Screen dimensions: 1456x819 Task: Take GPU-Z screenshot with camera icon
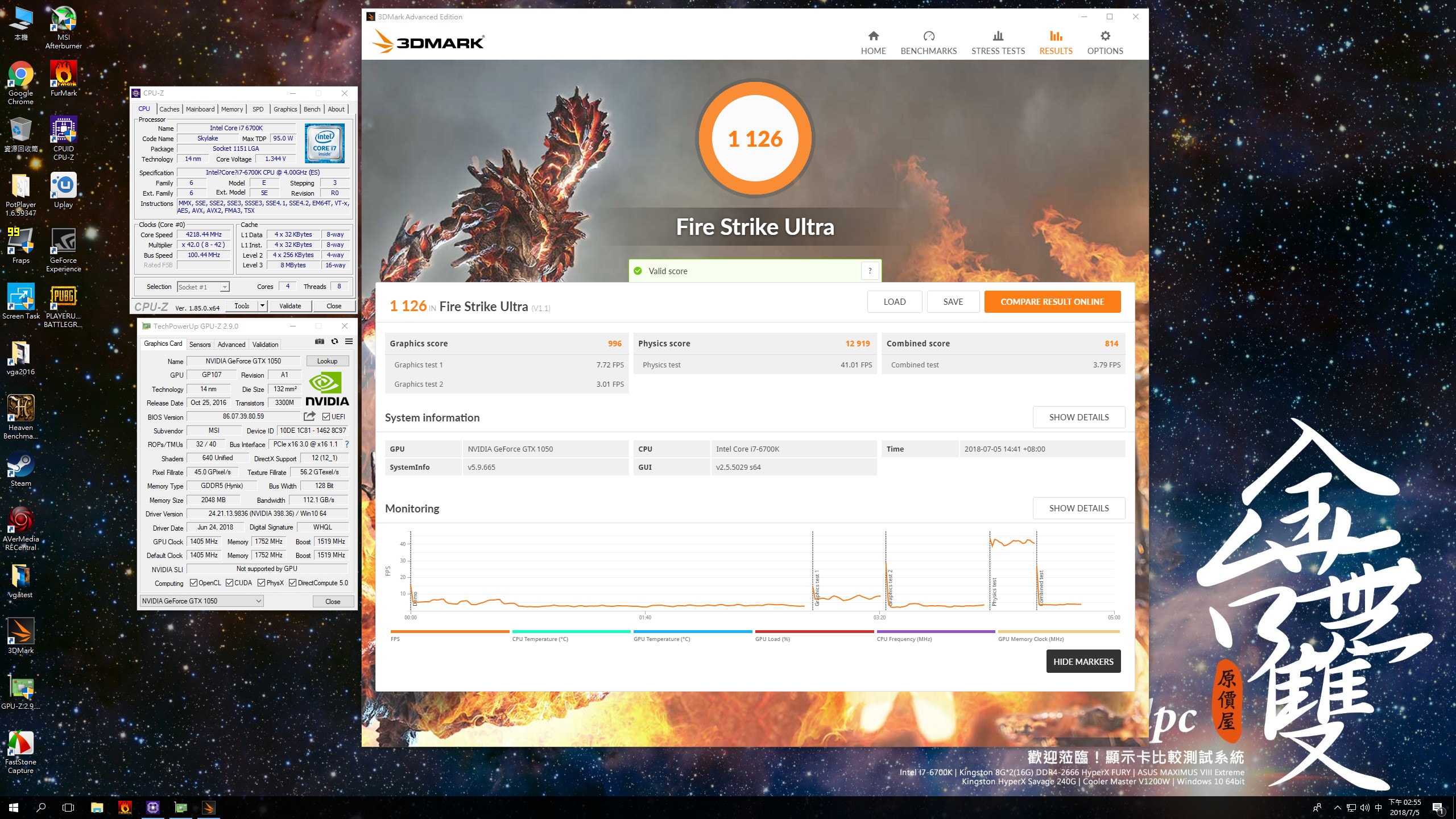click(x=320, y=341)
